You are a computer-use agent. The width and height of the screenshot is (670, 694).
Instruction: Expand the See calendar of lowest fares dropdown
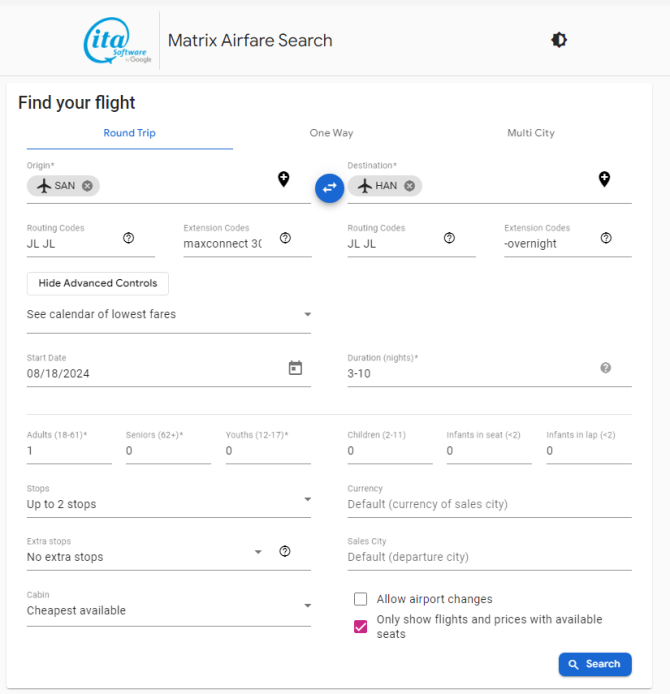169,315
